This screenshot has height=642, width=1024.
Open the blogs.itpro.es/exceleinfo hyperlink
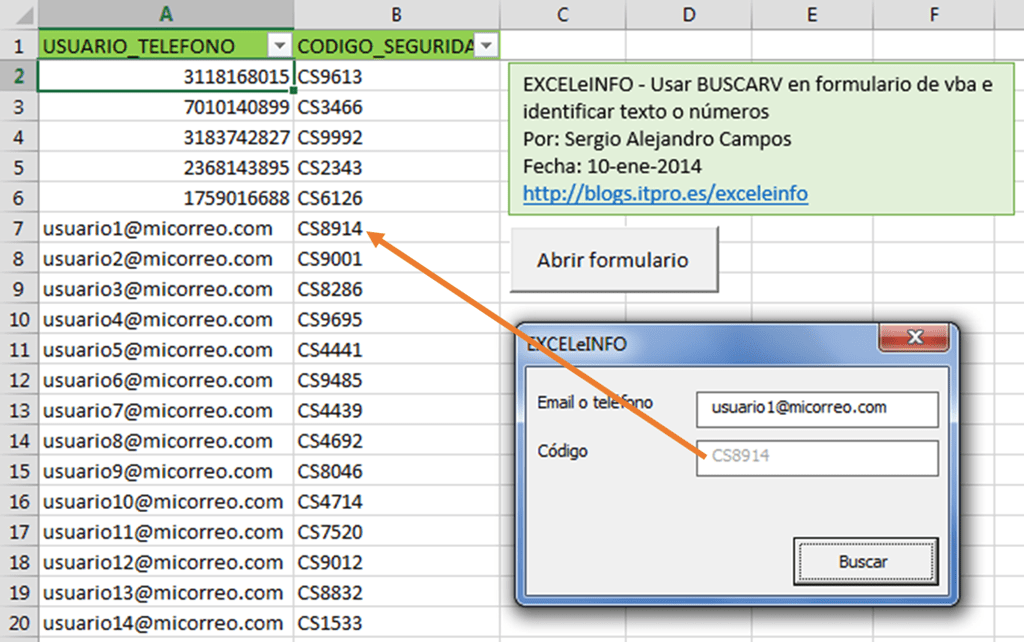coord(663,194)
